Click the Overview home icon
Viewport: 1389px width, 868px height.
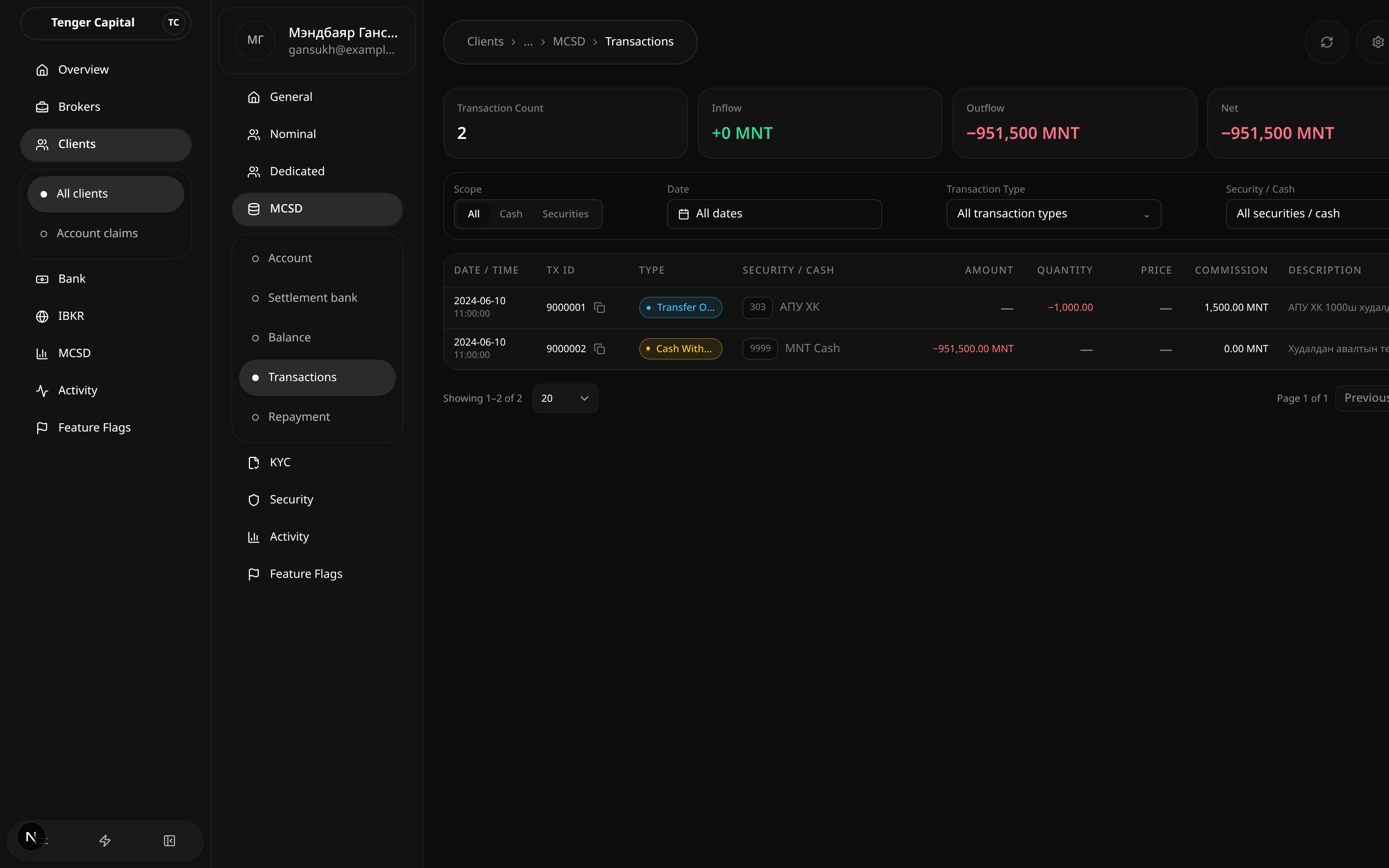pyautogui.click(x=42, y=70)
